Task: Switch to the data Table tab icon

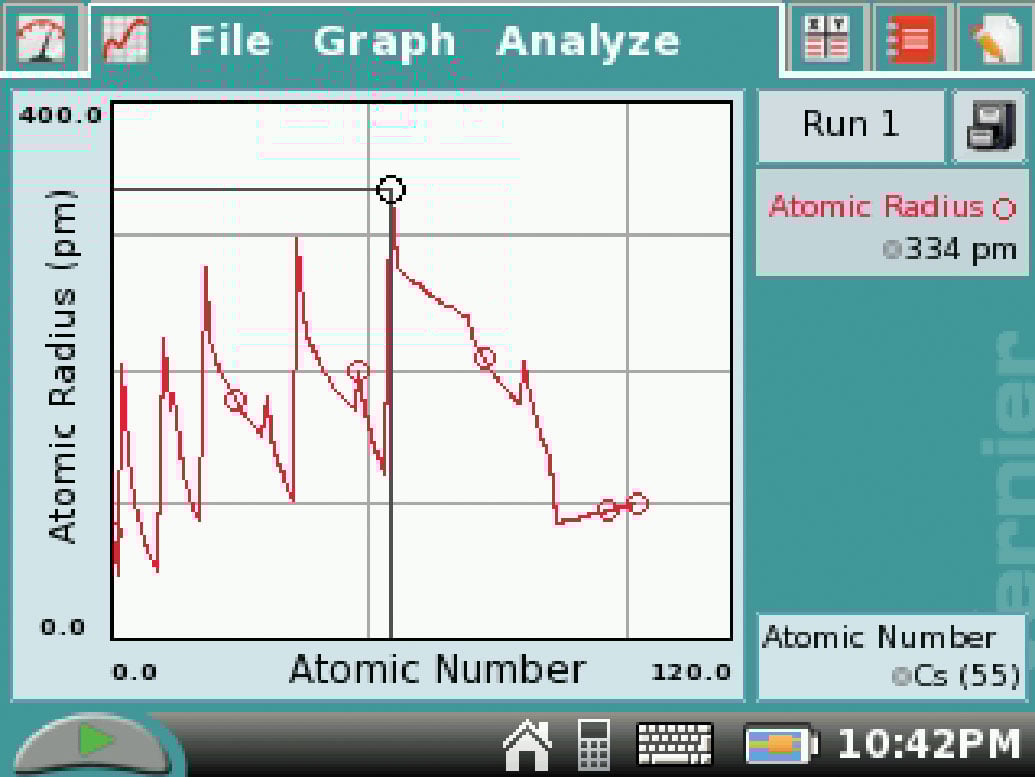Action: 826,38
